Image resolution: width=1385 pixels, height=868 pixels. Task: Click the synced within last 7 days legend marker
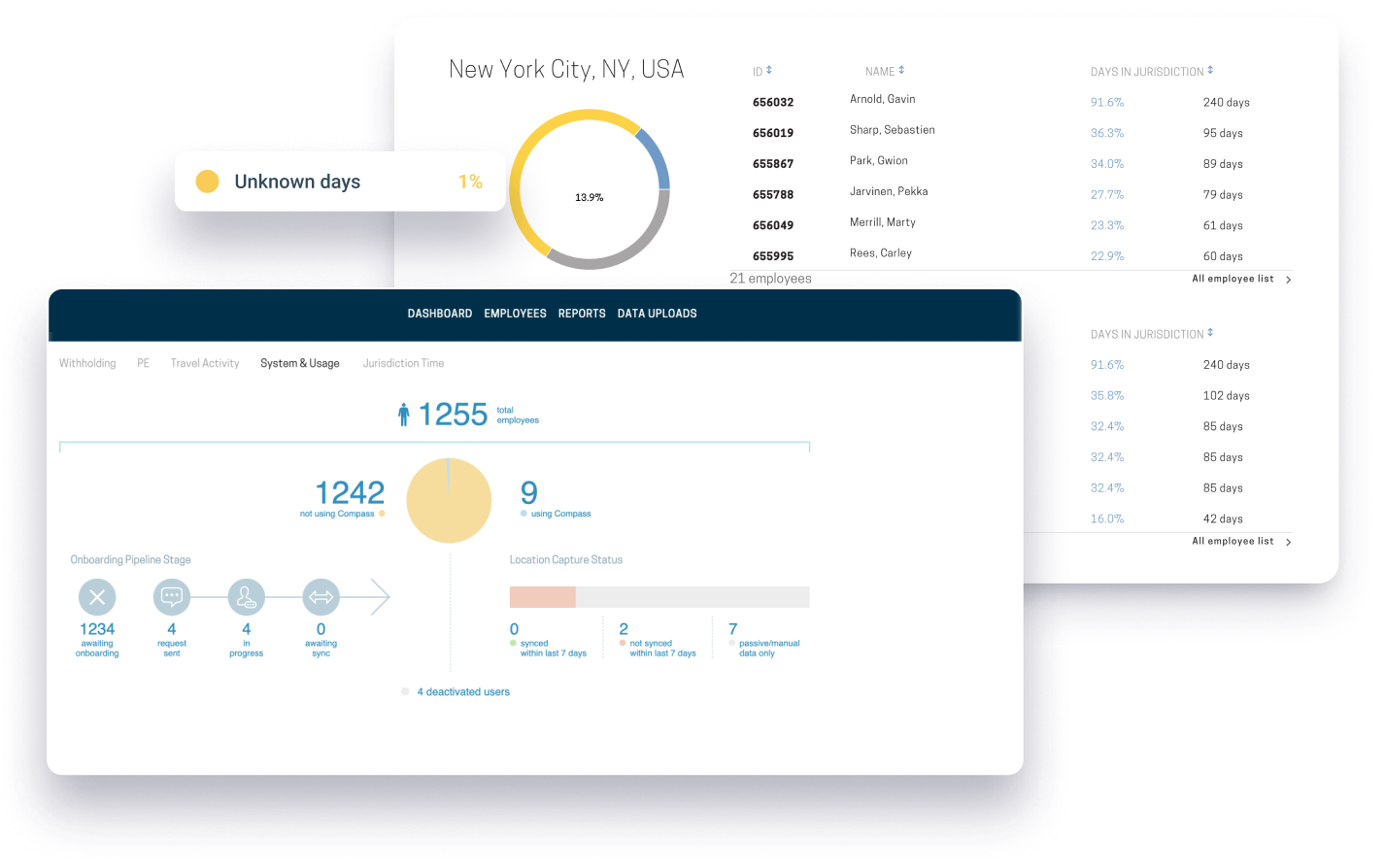(514, 643)
